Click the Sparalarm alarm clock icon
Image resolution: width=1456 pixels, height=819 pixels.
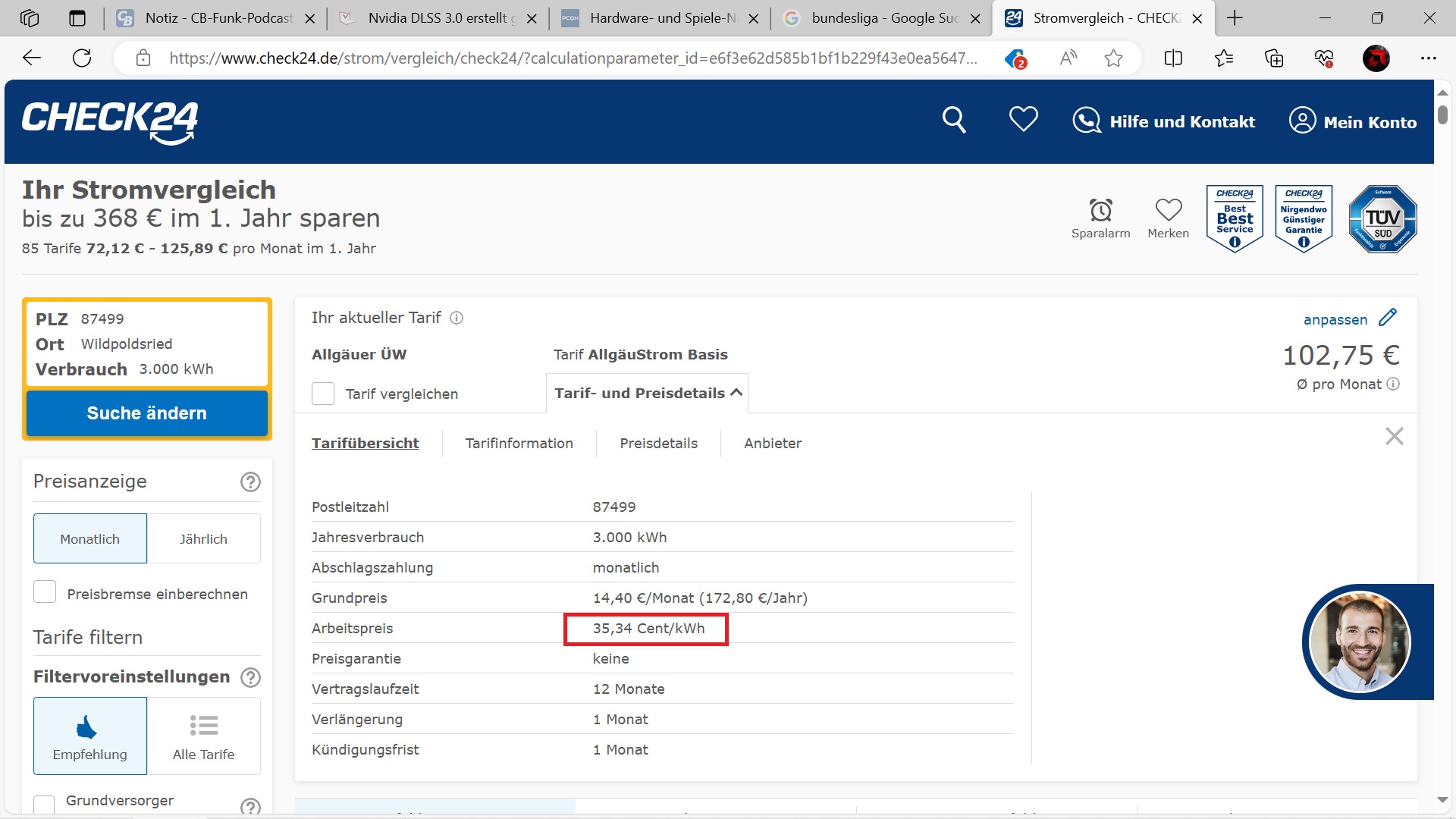point(1101,210)
